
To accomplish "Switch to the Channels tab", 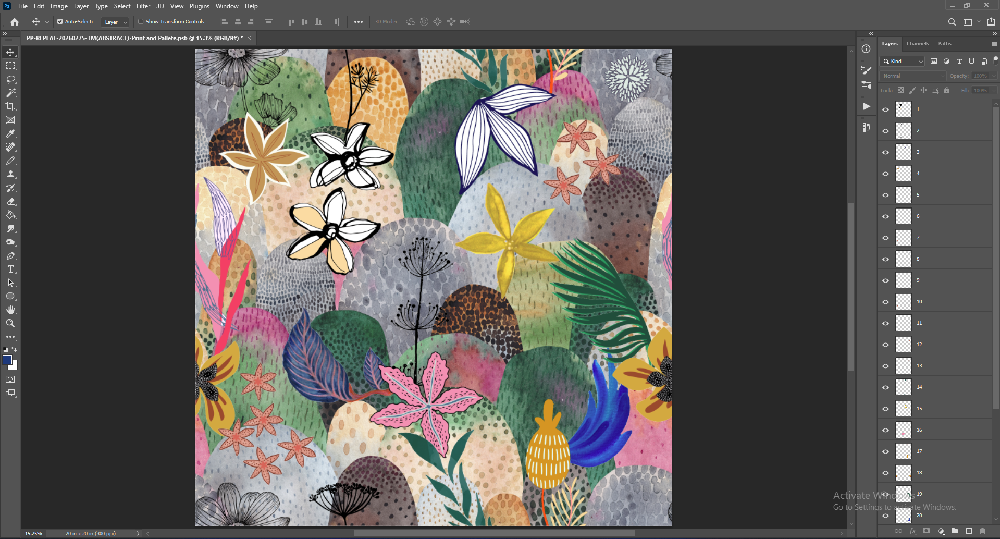I will 918,43.
